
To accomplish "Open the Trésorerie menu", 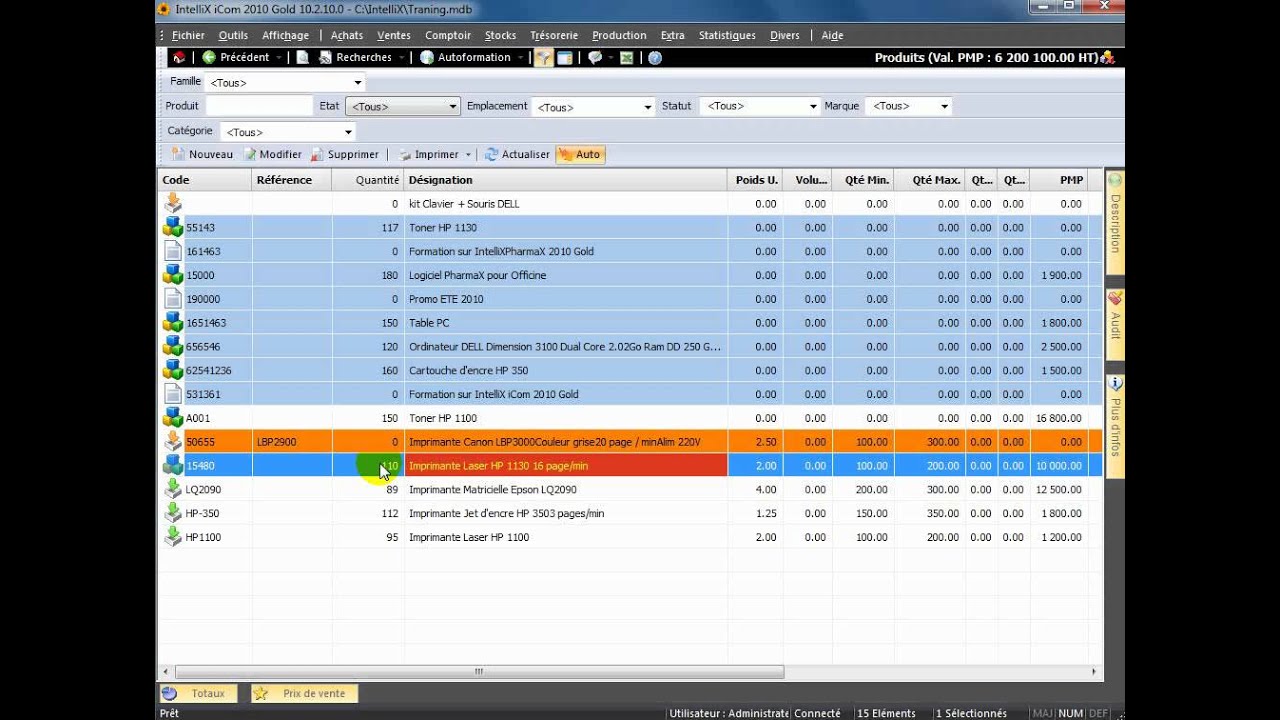I will pyautogui.click(x=552, y=35).
